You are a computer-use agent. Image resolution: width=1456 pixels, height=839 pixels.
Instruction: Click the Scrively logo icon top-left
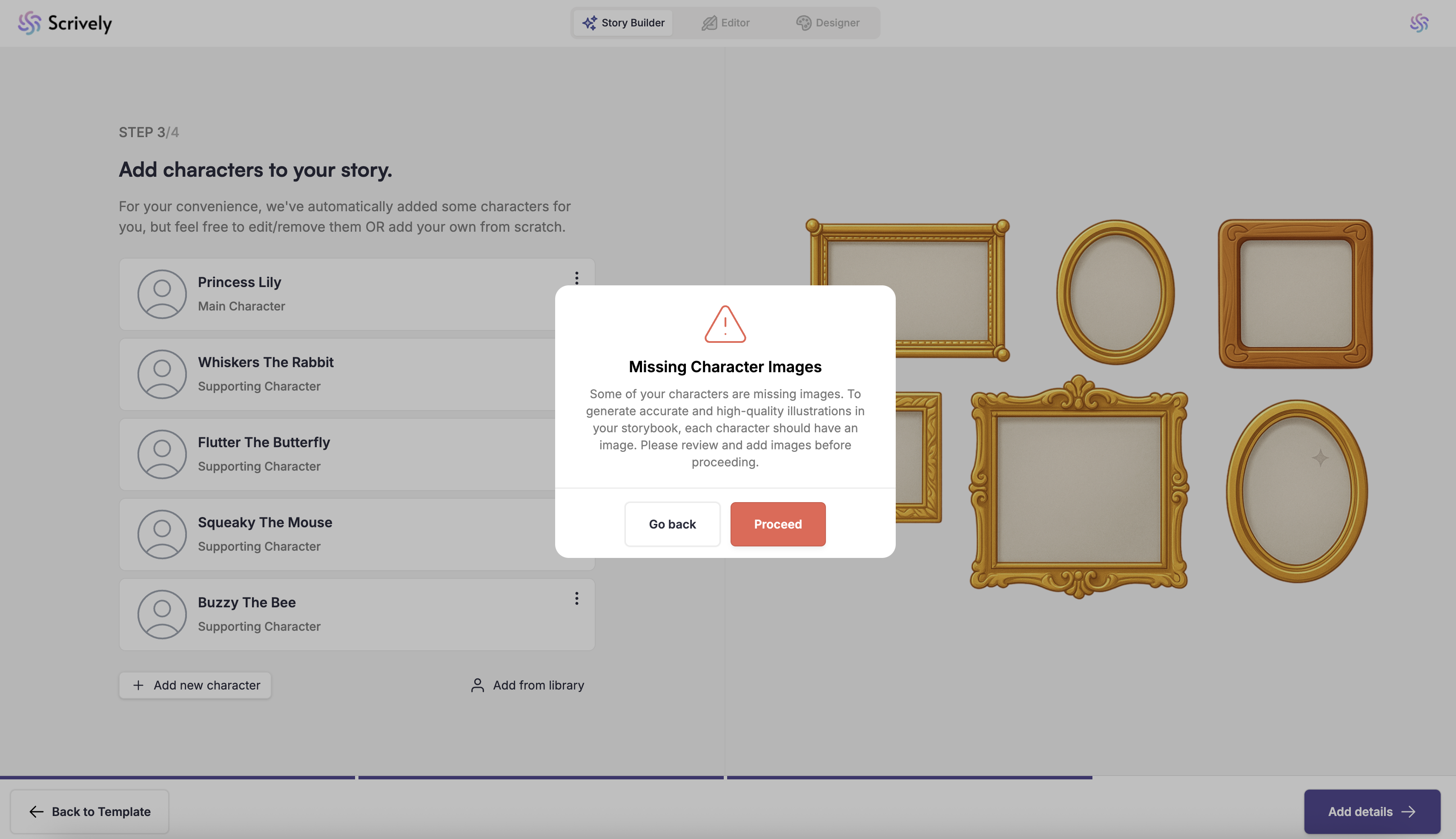point(29,23)
